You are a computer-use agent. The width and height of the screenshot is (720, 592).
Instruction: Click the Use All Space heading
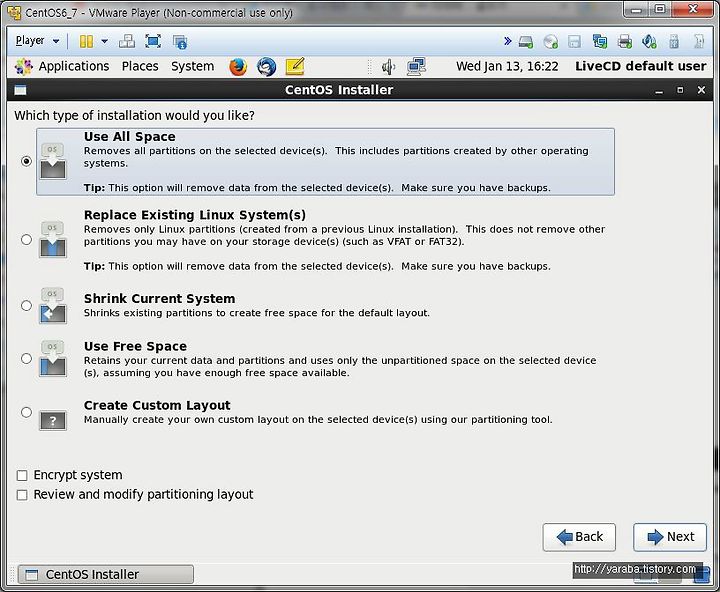[129, 137]
